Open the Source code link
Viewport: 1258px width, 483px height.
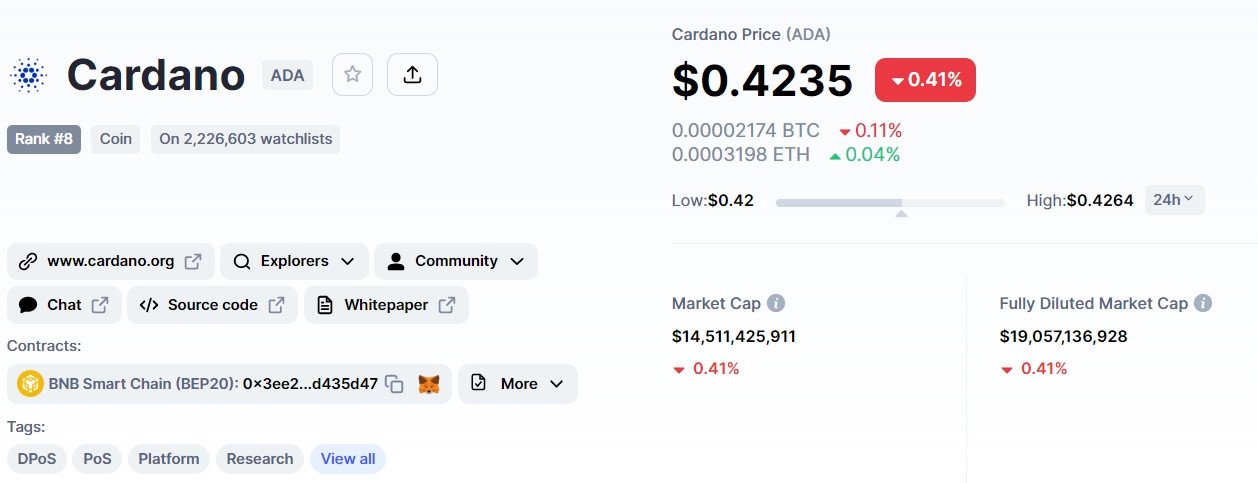tap(212, 305)
